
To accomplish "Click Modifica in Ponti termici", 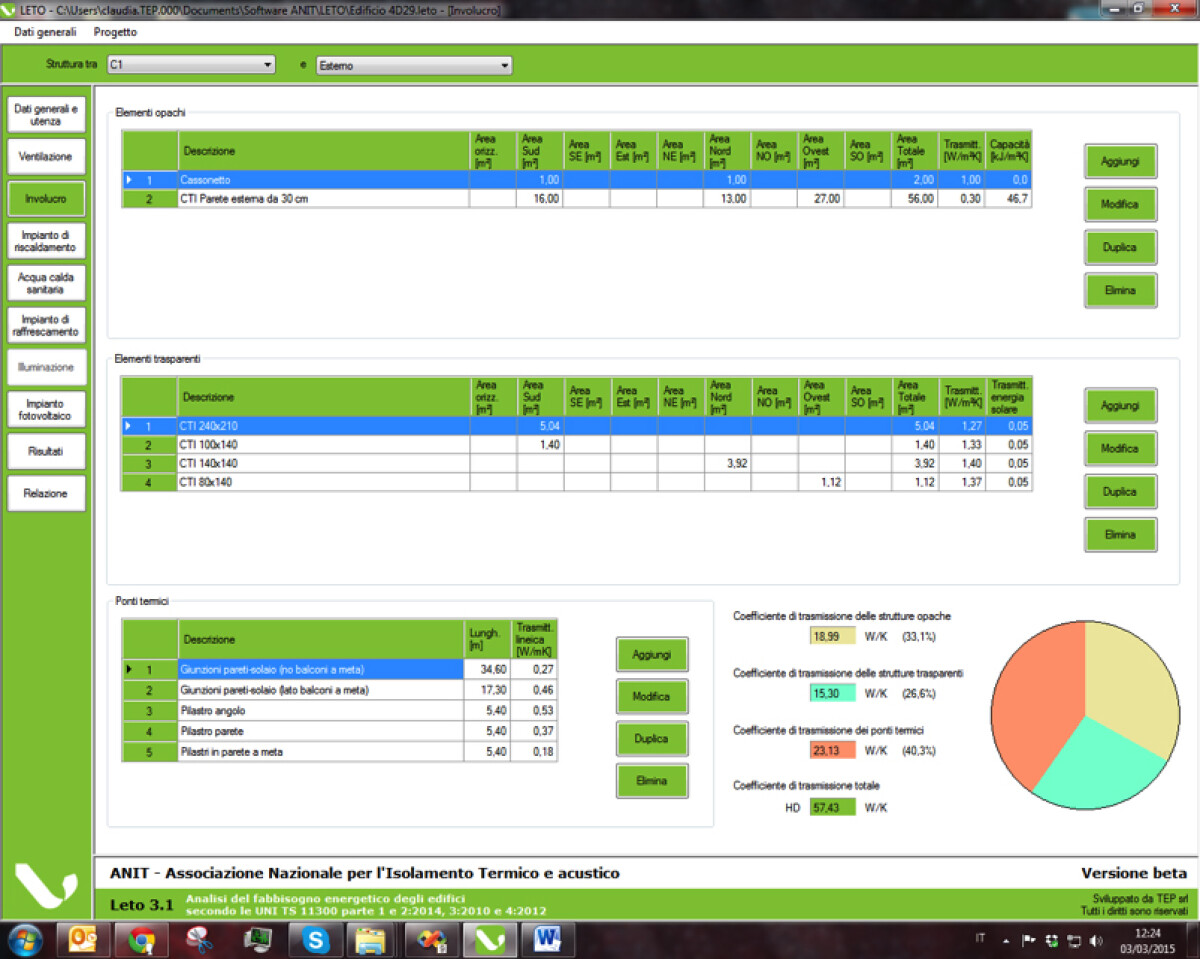I will pos(652,696).
